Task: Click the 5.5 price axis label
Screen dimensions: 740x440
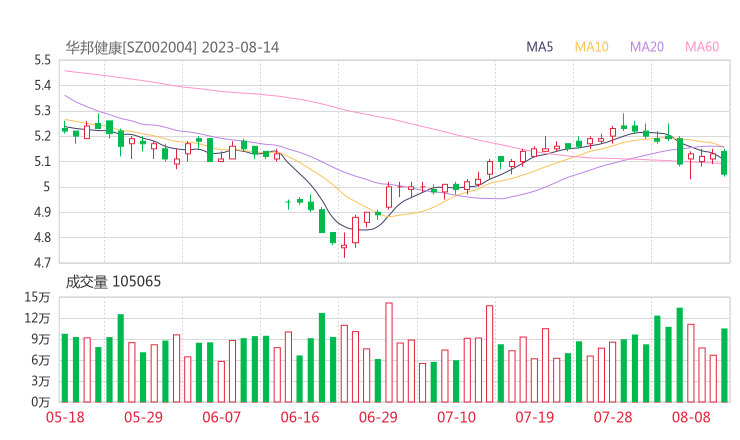Action: pyautogui.click(x=42, y=60)
